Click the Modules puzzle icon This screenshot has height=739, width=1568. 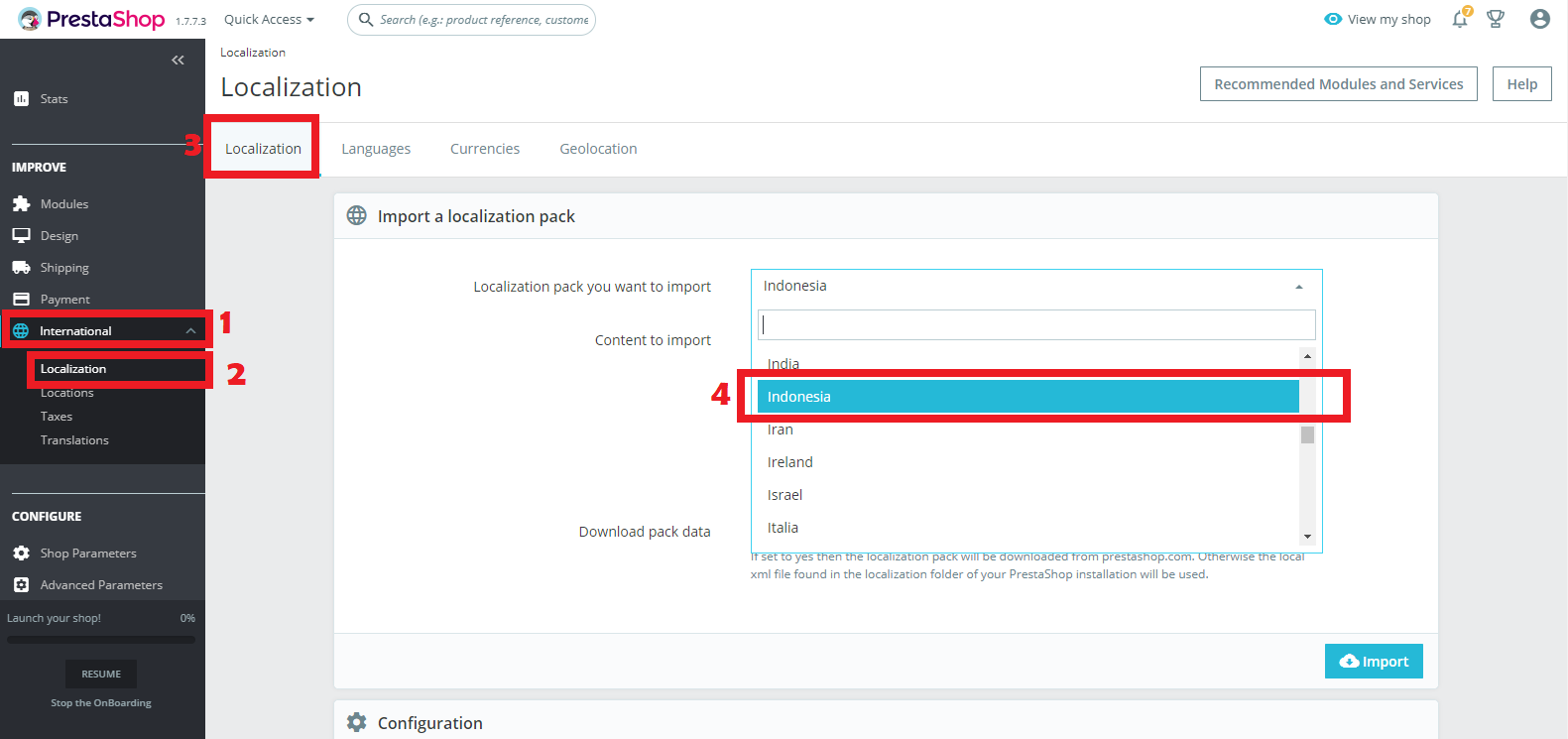pyautogui.click(x=21, y=203)
